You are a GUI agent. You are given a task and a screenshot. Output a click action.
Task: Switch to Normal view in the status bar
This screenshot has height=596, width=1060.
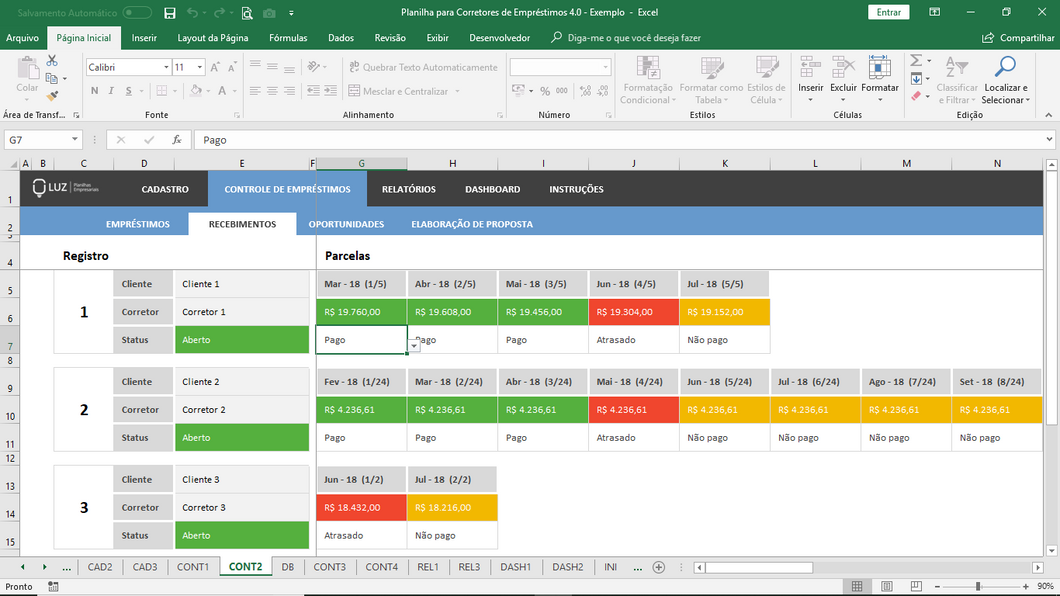click(x=857, y=587)
